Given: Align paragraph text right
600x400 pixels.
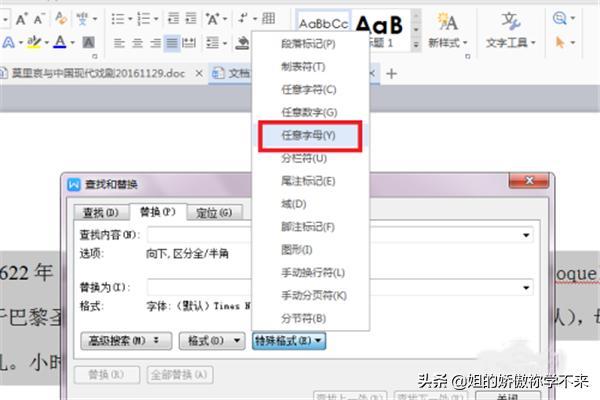Looking at the screenshot, I should pyautogui.click(x=155, y=43).
